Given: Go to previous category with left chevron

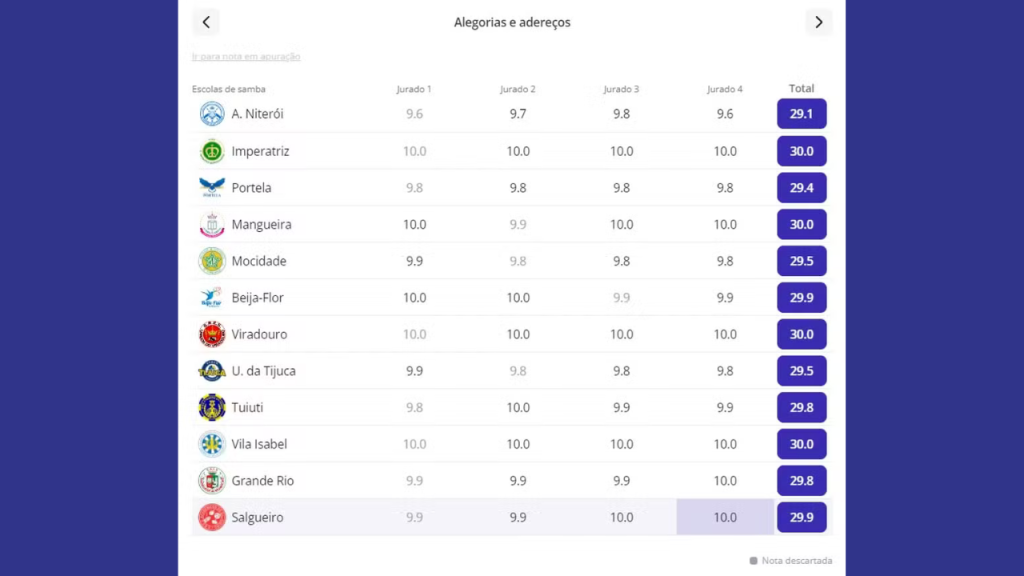Looking at the screenshot, I should (206, 22).
